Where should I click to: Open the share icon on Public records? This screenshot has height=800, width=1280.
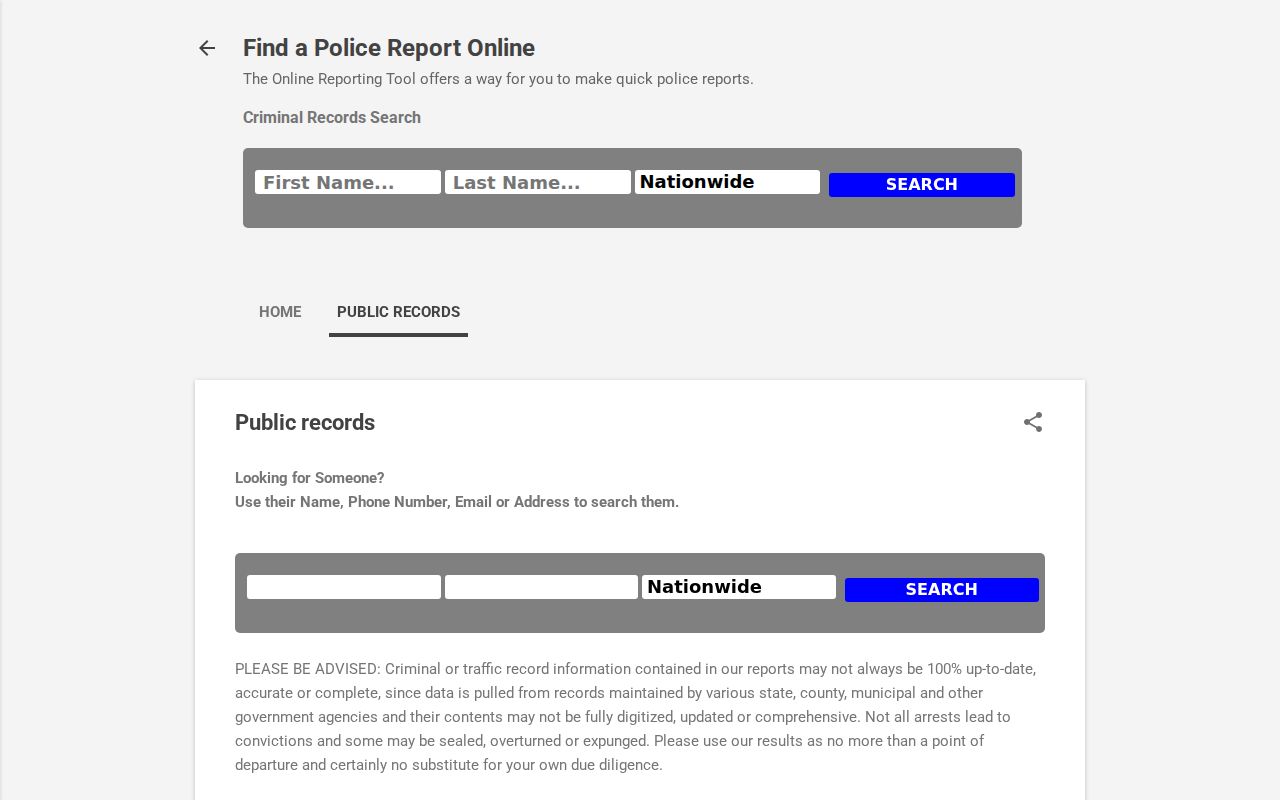[1033, 422]
